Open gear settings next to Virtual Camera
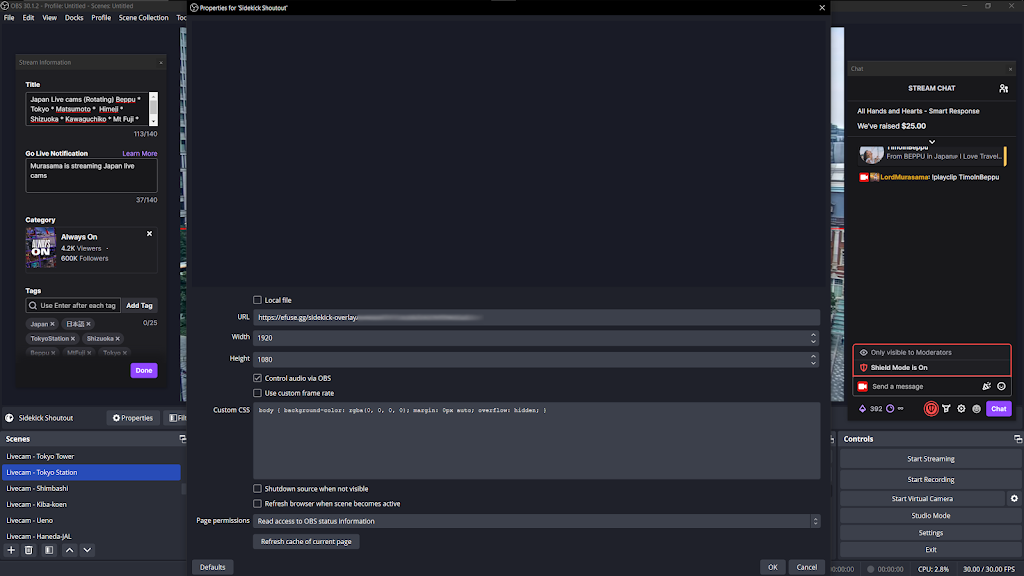 pos(1014,498)
